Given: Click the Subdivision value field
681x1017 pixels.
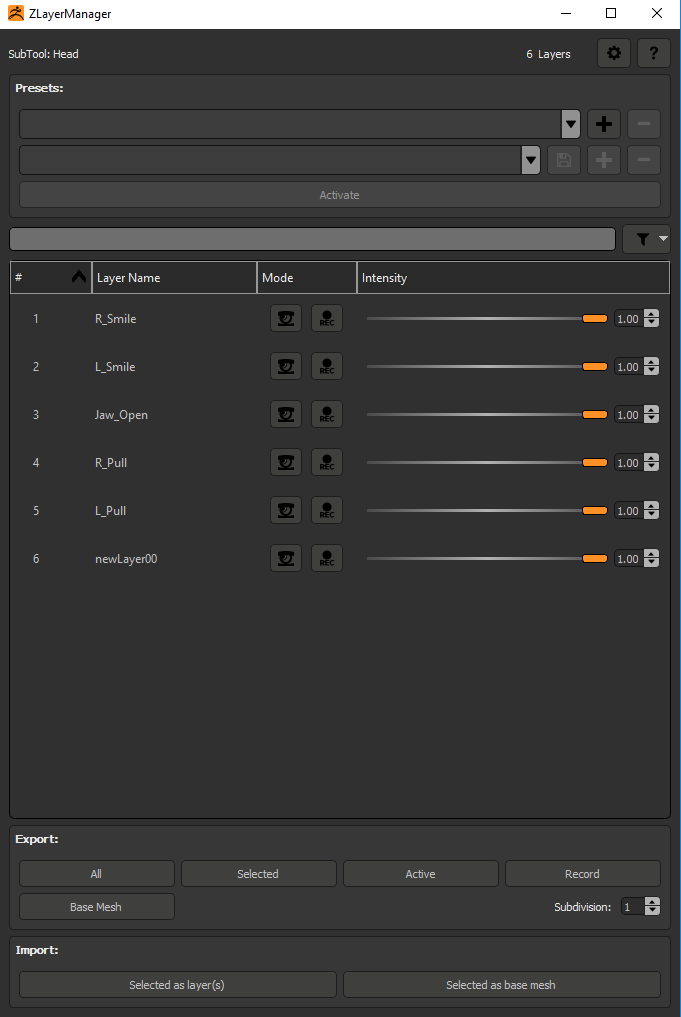Looking at the screenshot, I should tap(633, 907).
